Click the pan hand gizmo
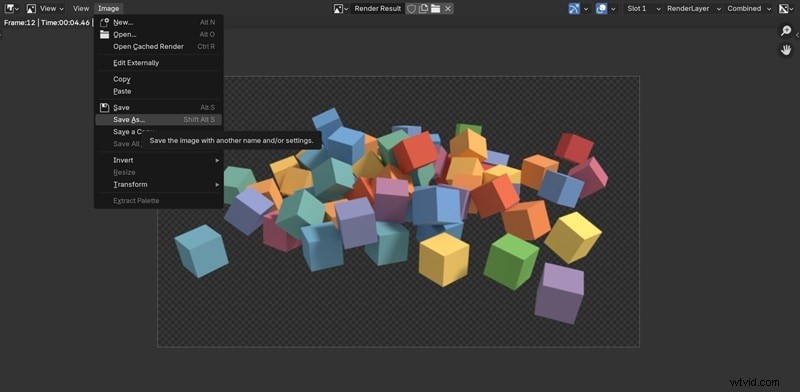Screen dimensions: 800x392 pos(786,50)
